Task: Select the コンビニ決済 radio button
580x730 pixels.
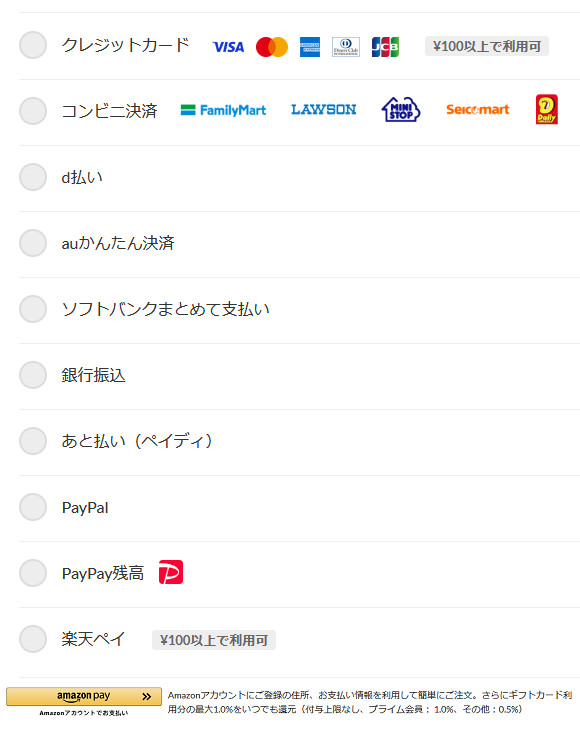Action: coord(33,111)
